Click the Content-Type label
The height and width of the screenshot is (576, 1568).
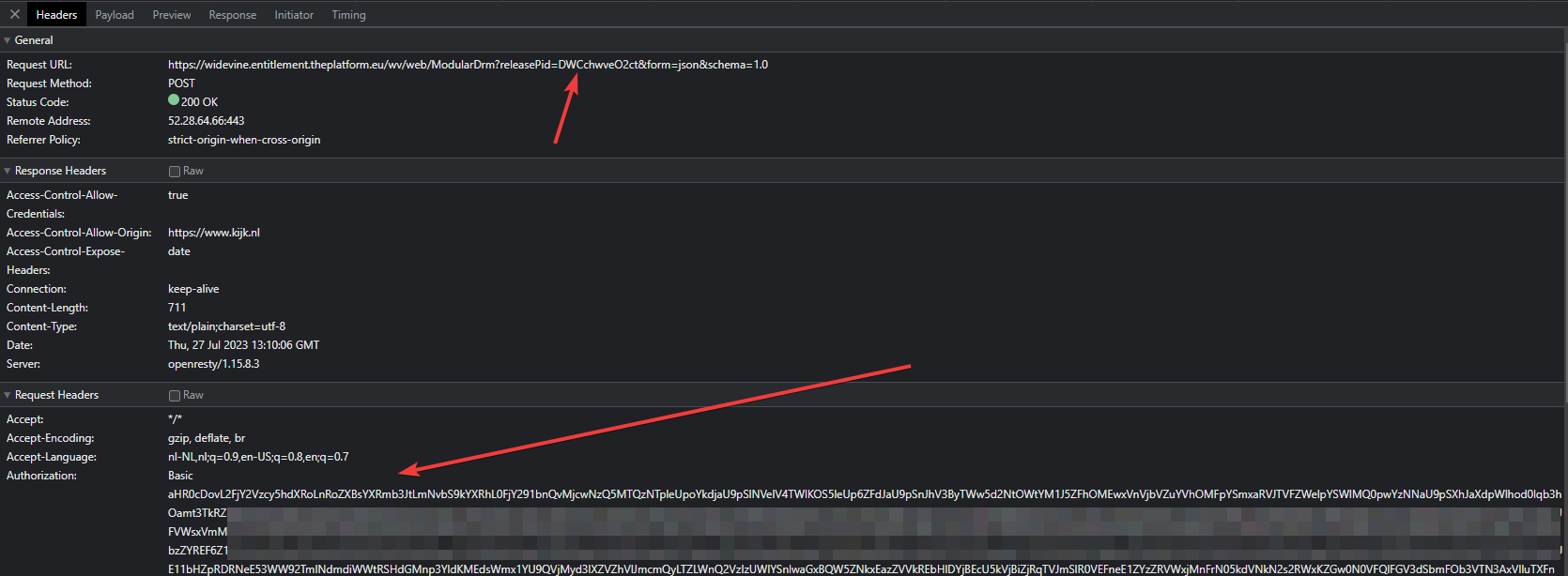point(41,326)
